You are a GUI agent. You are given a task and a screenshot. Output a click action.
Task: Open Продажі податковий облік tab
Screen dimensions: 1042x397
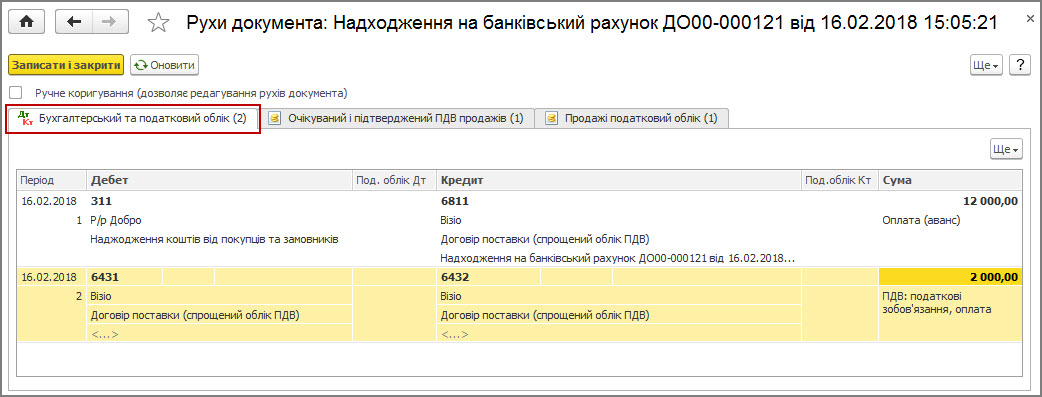(631, 119)
